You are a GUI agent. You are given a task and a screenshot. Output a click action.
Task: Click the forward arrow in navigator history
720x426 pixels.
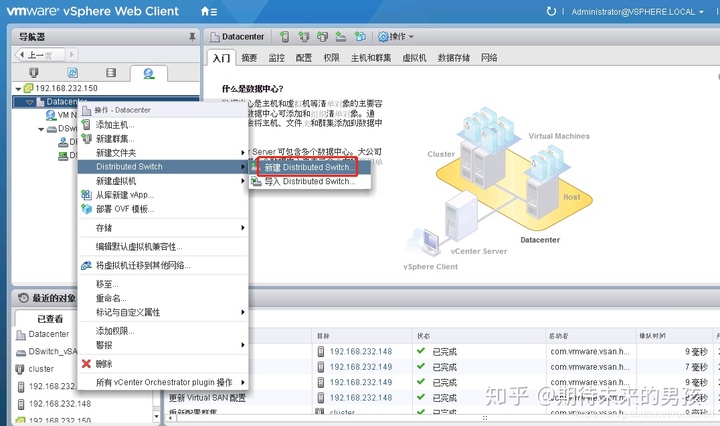point(71,55)
